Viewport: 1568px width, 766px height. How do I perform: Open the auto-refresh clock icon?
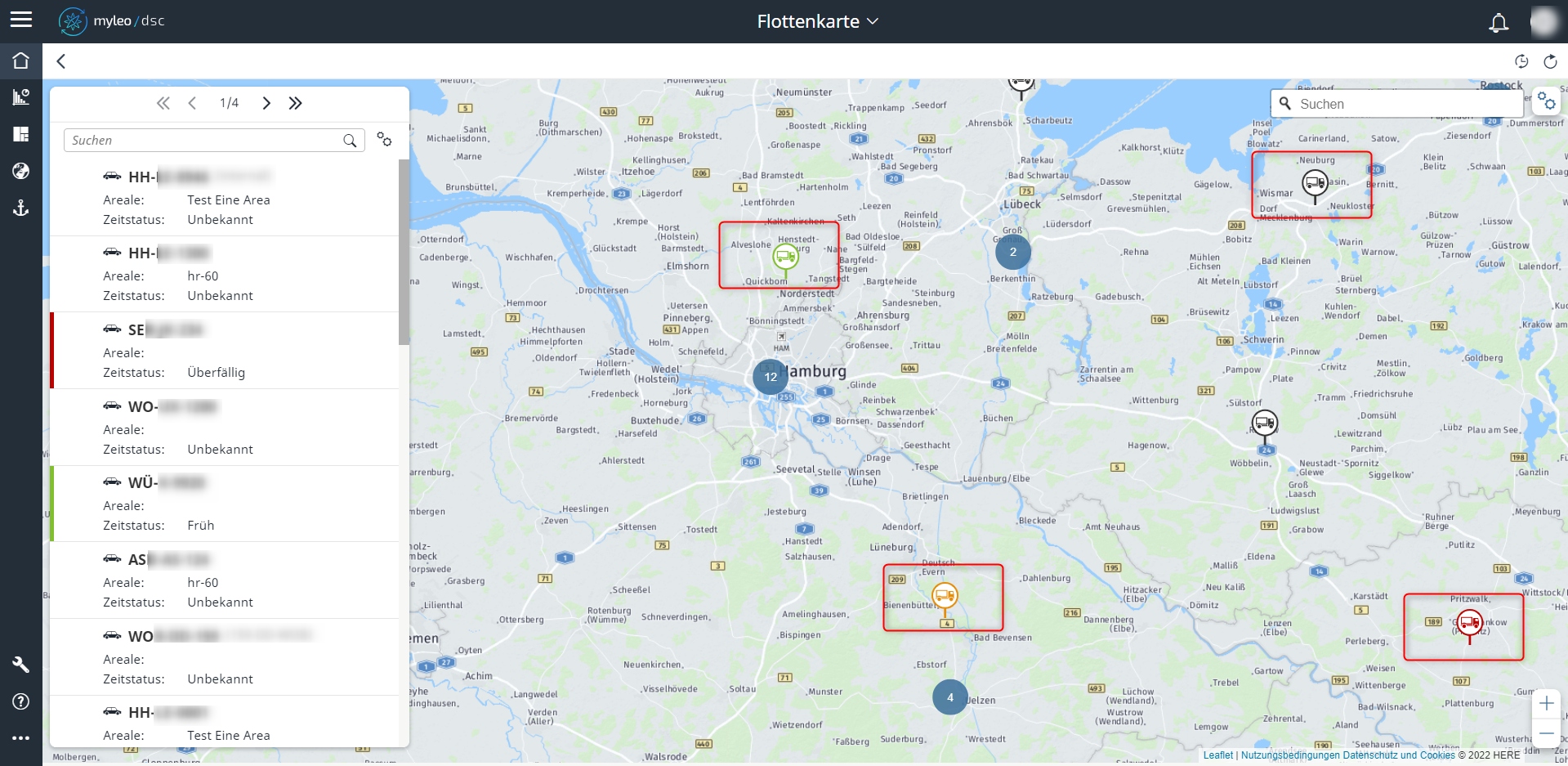[1521, 61]
